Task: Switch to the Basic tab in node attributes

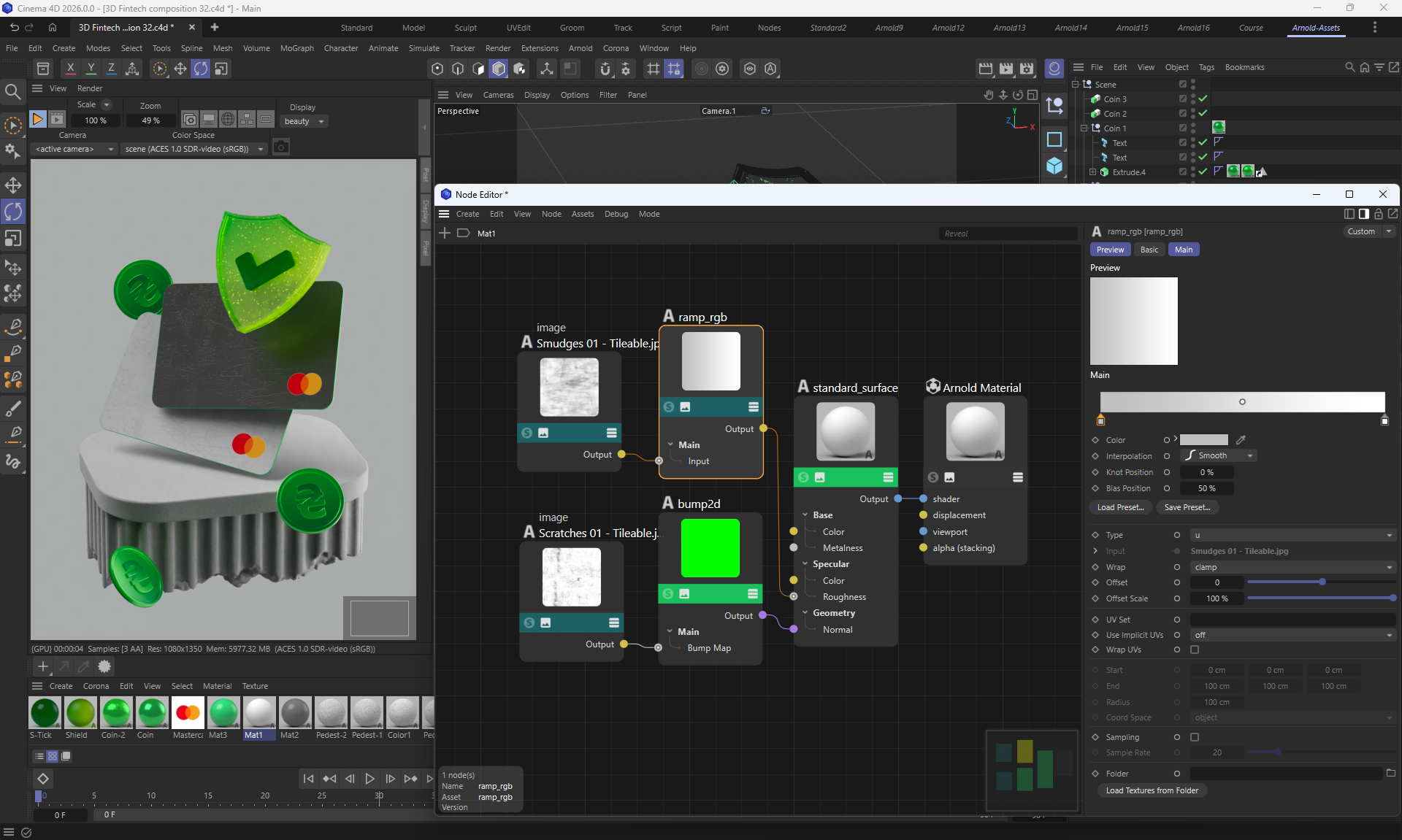Action: click(1149, 250)
